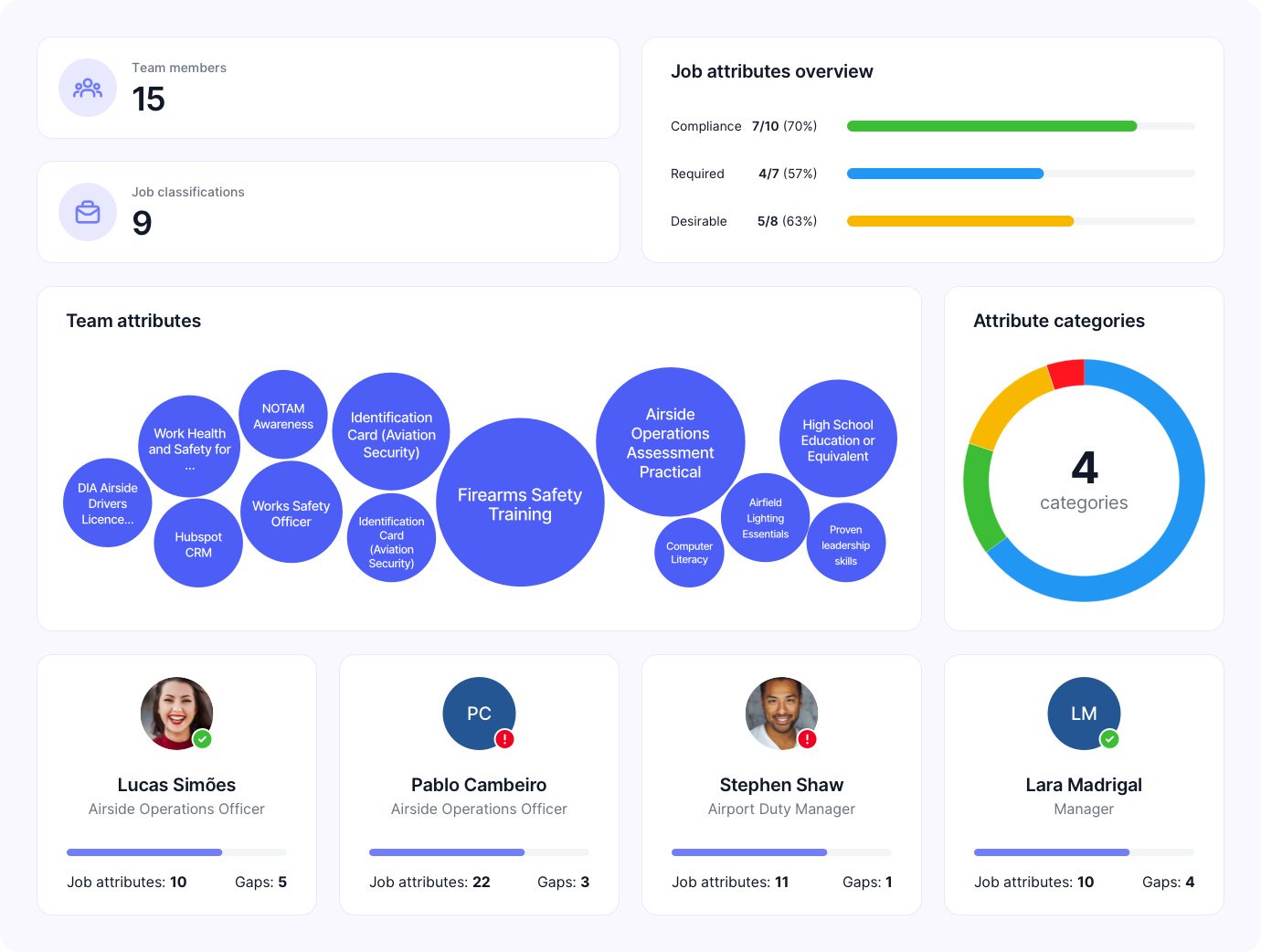Select Stephen Shaw profile photo
Screen dimensions: 1261x952
(x=779, y=712)
